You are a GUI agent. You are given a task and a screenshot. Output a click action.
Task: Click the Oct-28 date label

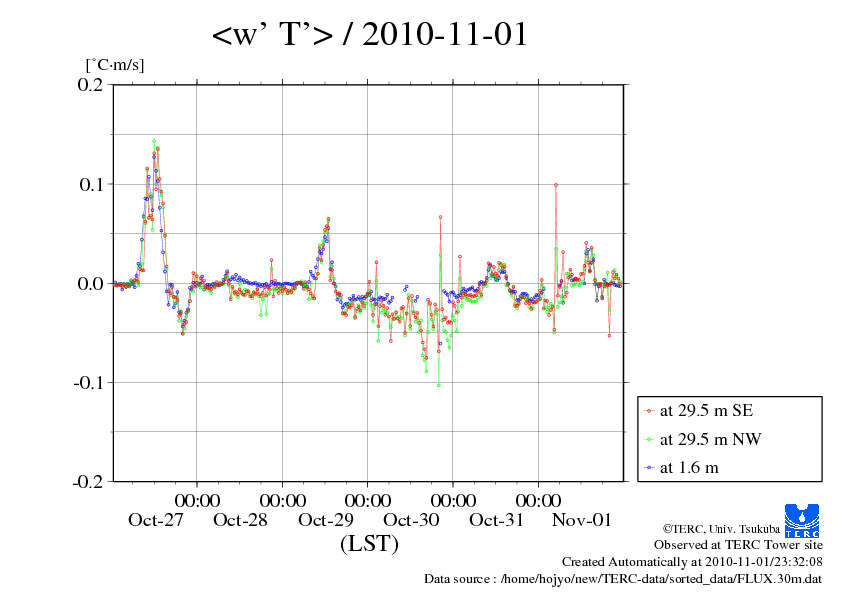click(x=240, y=520)
